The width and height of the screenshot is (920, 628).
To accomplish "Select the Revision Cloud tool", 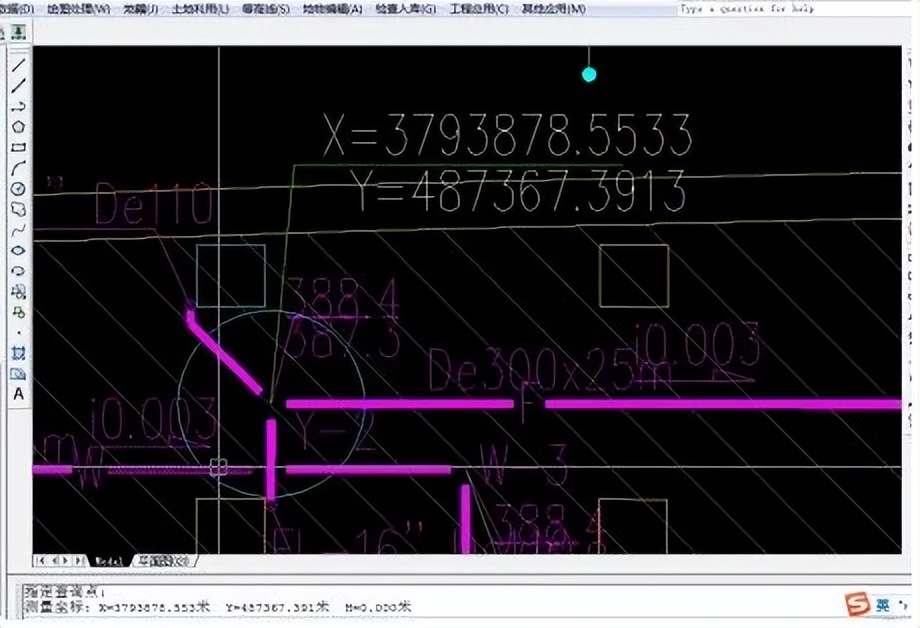I will point(18,209).
